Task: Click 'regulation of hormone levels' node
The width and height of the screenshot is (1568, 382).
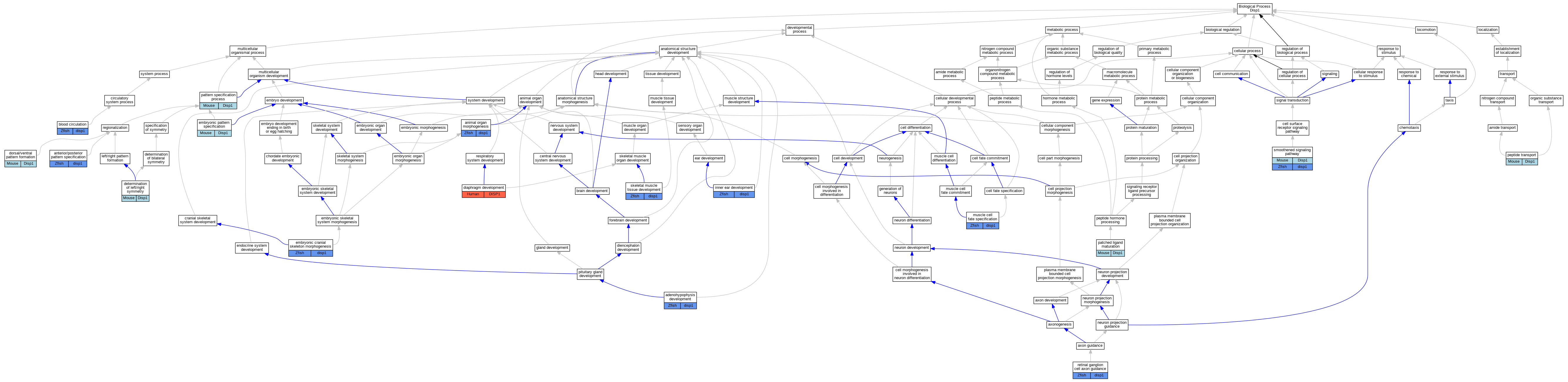Action: [x=1059, y=74]
